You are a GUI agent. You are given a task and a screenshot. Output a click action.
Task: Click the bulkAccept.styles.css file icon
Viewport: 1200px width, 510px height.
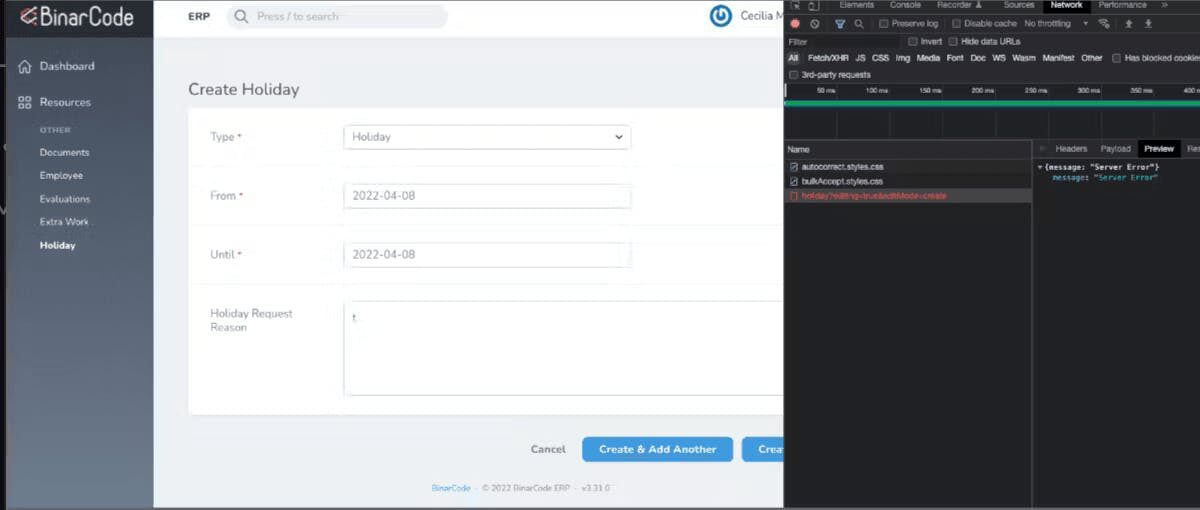[x=794, y=182]
